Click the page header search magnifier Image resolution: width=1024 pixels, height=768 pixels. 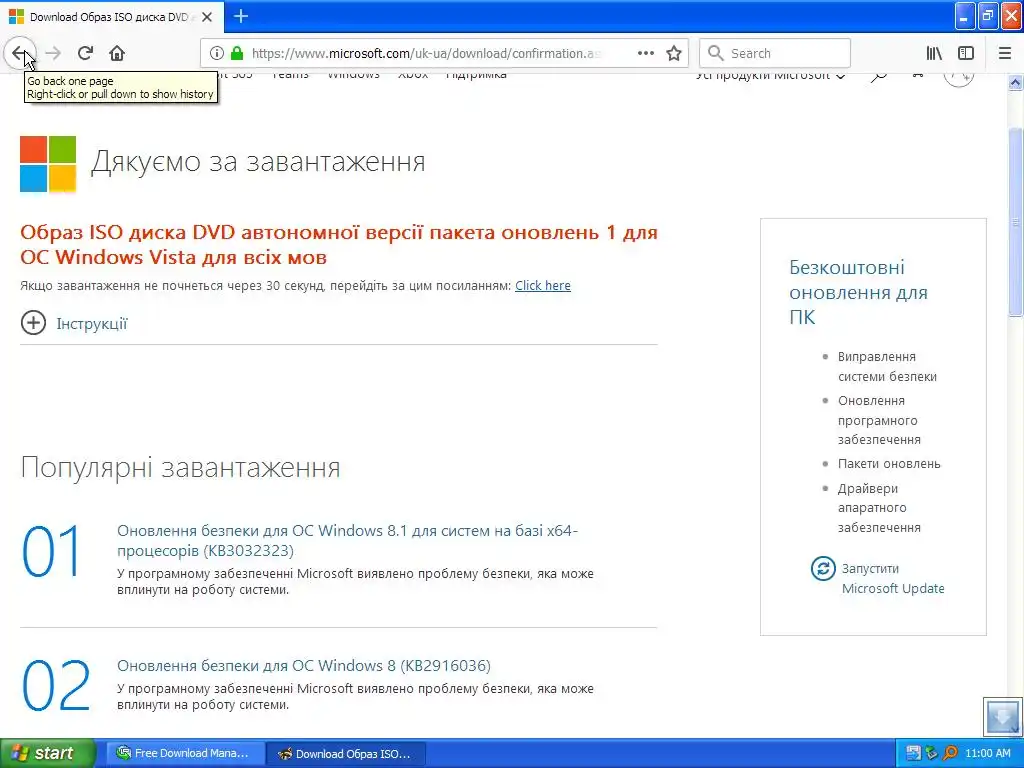(x=879, y=76)
